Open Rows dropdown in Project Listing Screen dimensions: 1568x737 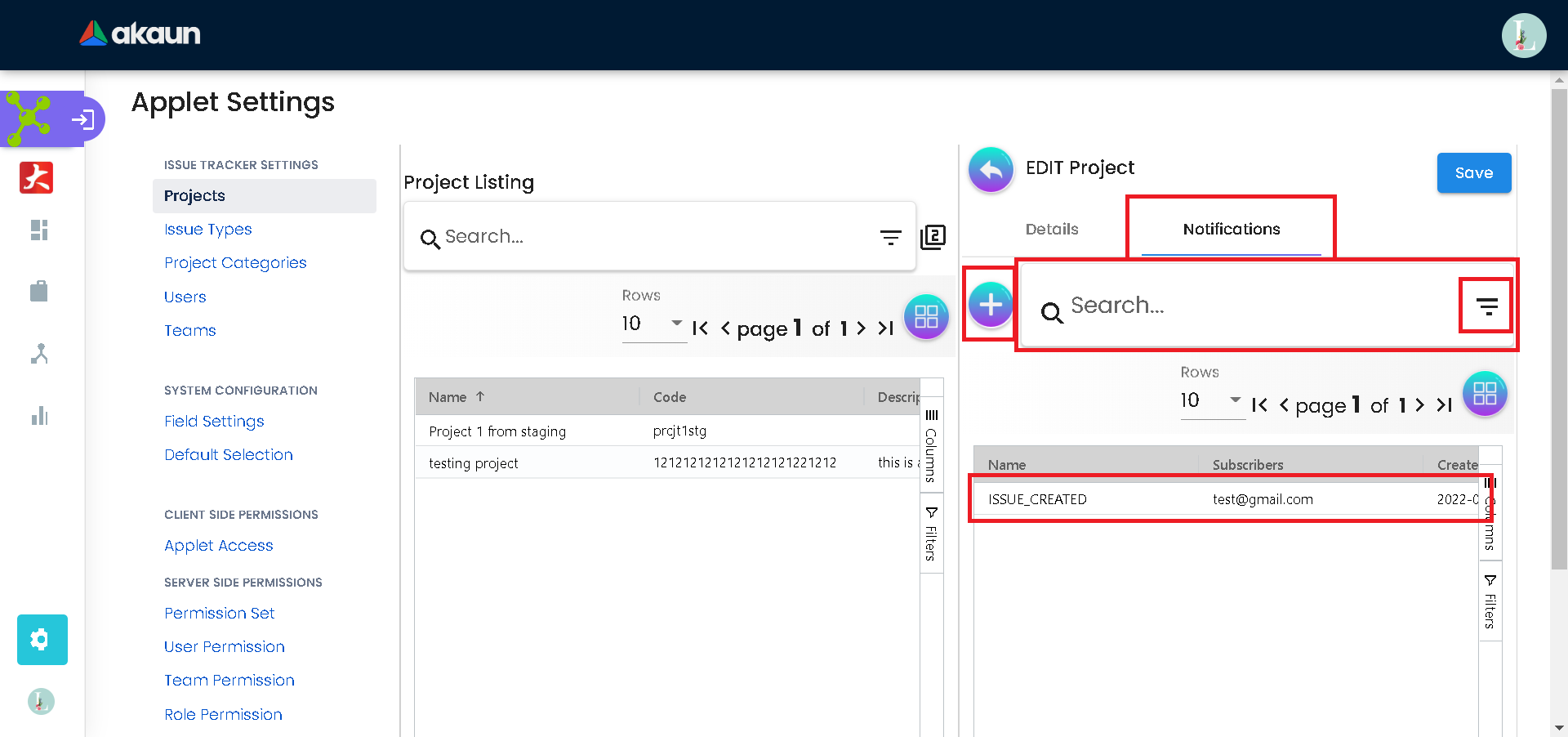[x=653, y=324]
